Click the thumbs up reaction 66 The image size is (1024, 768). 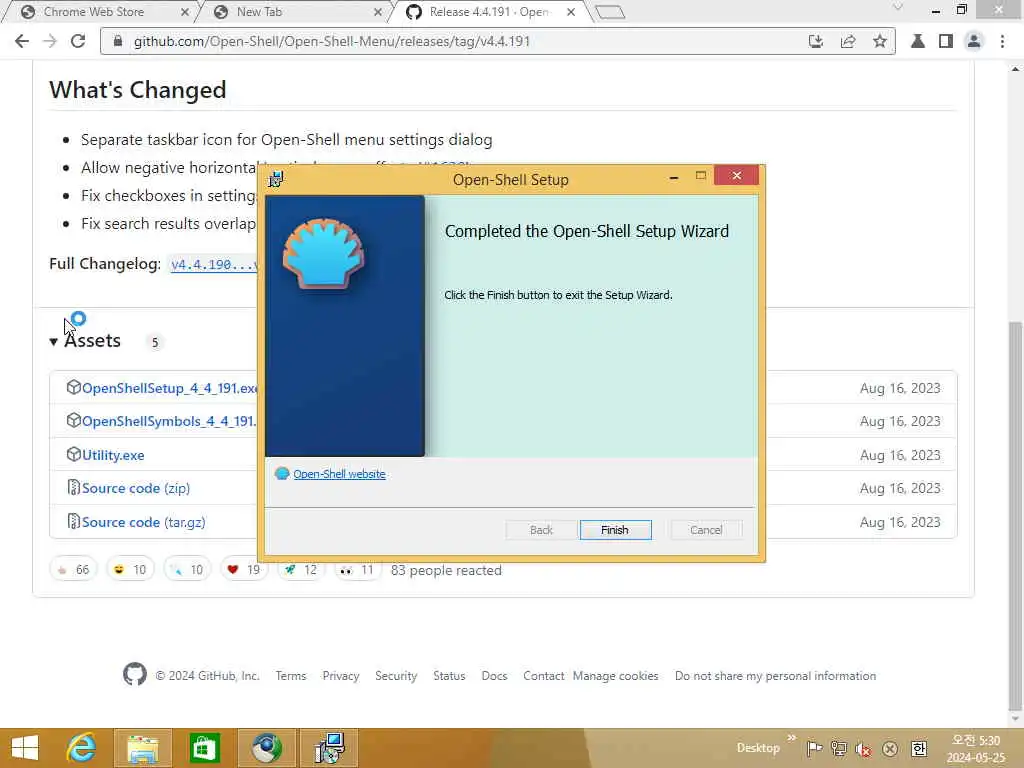tap(73, 569)
